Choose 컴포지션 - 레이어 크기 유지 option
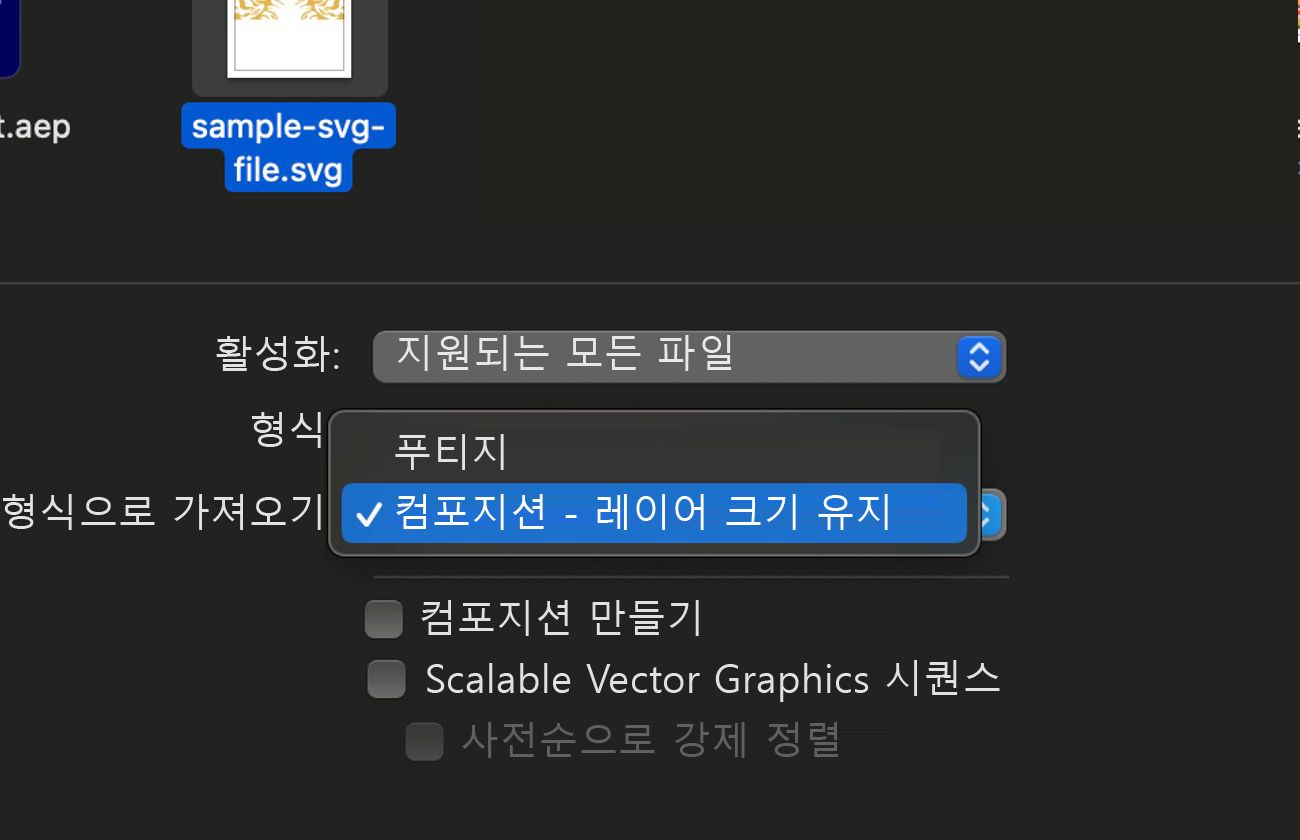The height and width of the screenshot is (840, 1300). [650, 515]
